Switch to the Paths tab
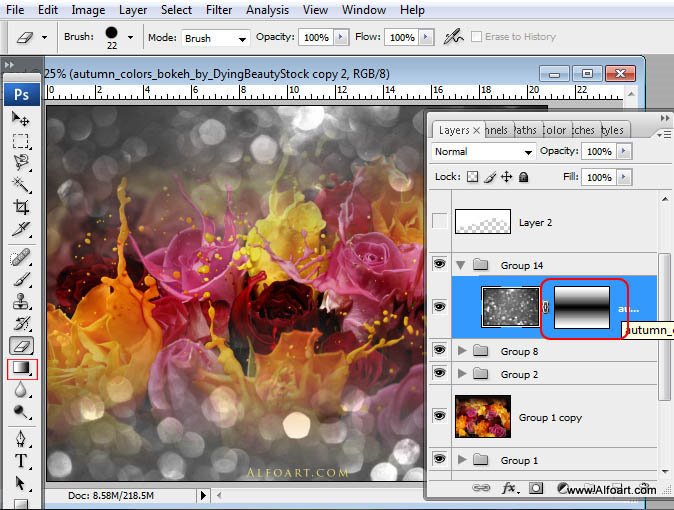The height and width of the screenshot is (510, 674). (526, 130)
